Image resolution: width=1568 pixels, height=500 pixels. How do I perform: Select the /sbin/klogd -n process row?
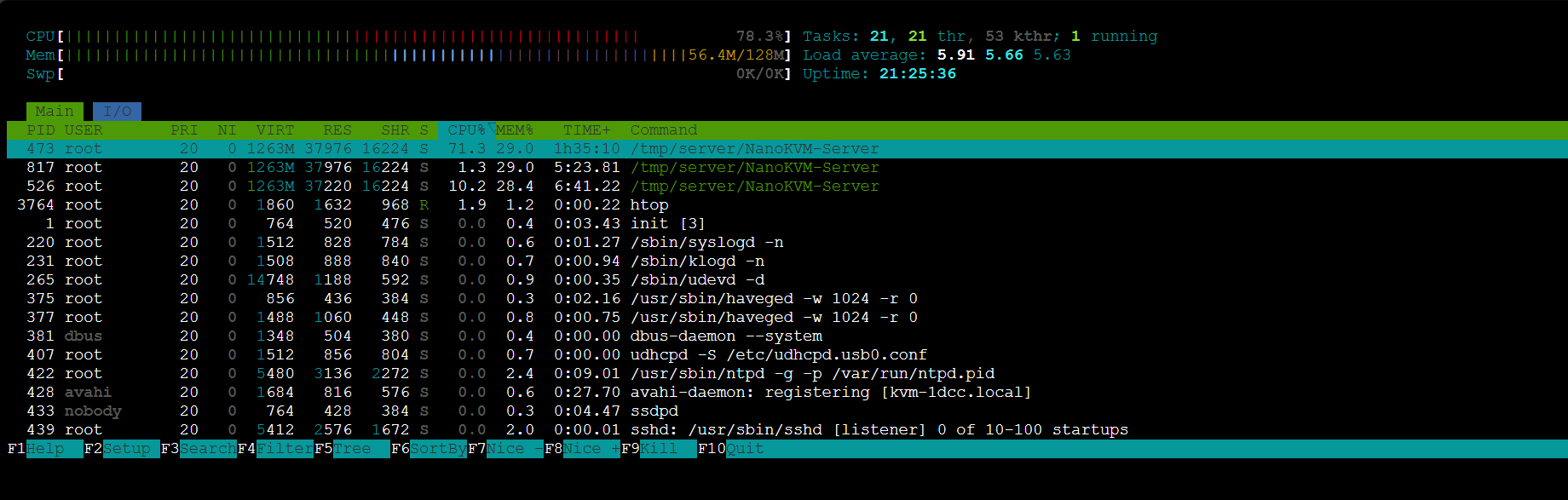787,261
